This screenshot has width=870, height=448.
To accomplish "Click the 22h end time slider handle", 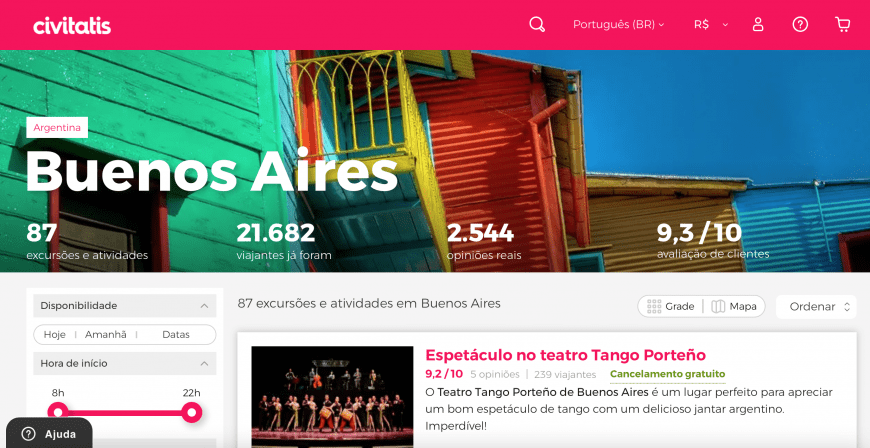I will (x=192, y=412).
